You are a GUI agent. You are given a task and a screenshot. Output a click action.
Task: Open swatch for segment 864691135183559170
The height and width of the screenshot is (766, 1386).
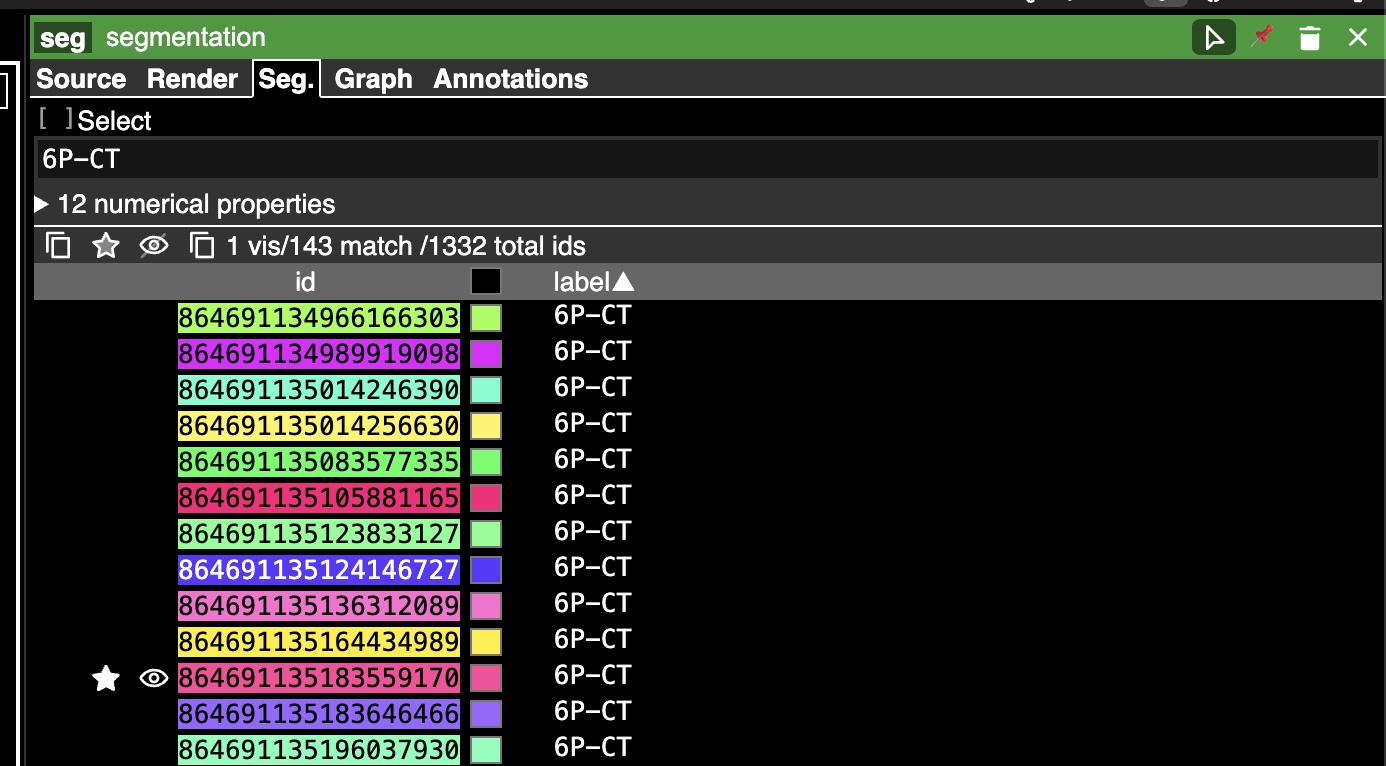(486, 678)
